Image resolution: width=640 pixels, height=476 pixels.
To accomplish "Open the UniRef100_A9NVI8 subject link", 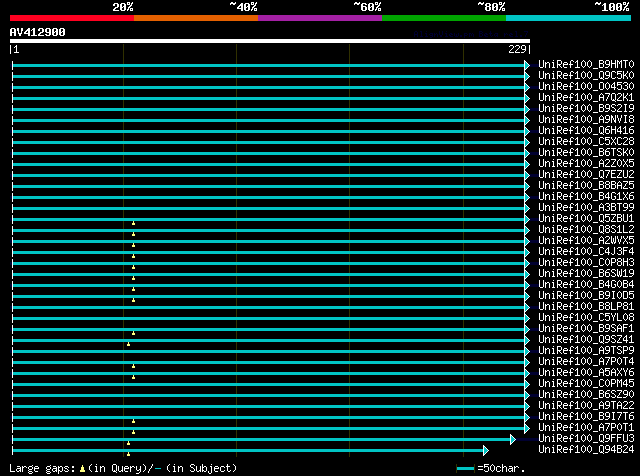I will 586,120.
